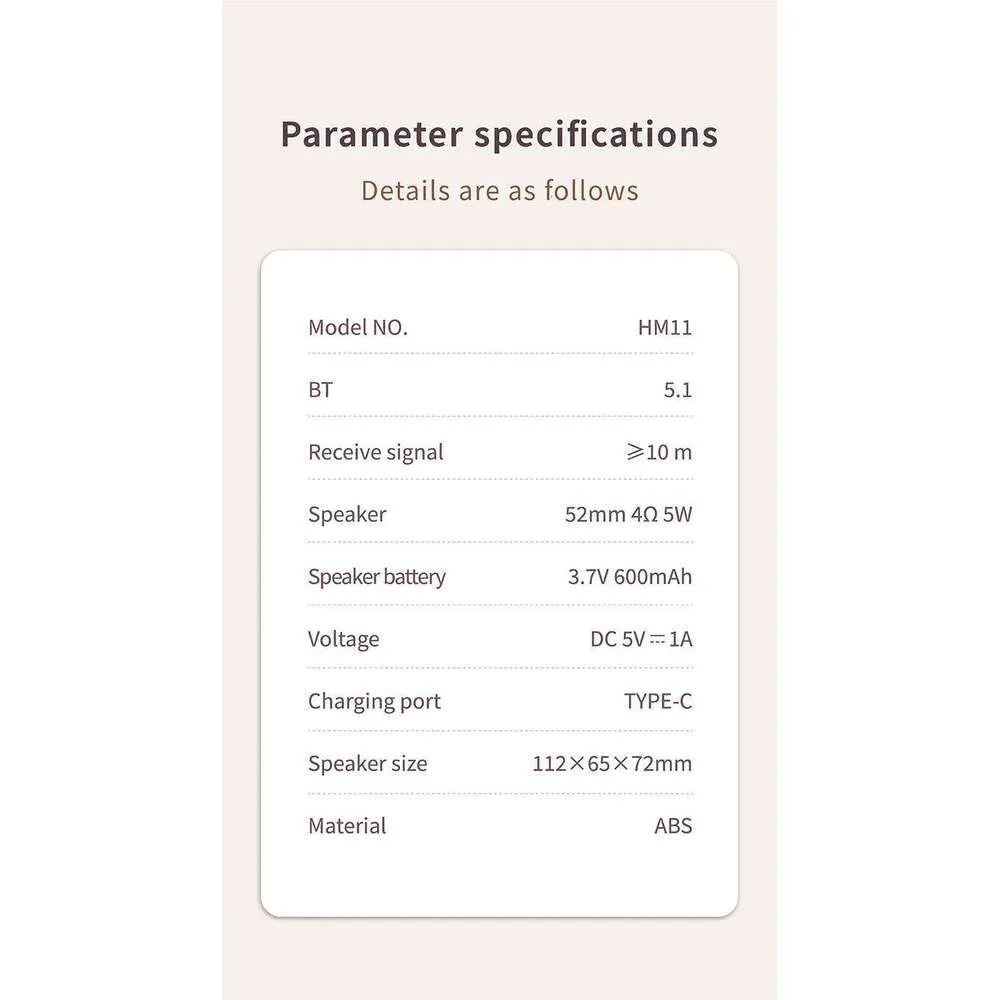Click the ABS material value

pos(673,826)
